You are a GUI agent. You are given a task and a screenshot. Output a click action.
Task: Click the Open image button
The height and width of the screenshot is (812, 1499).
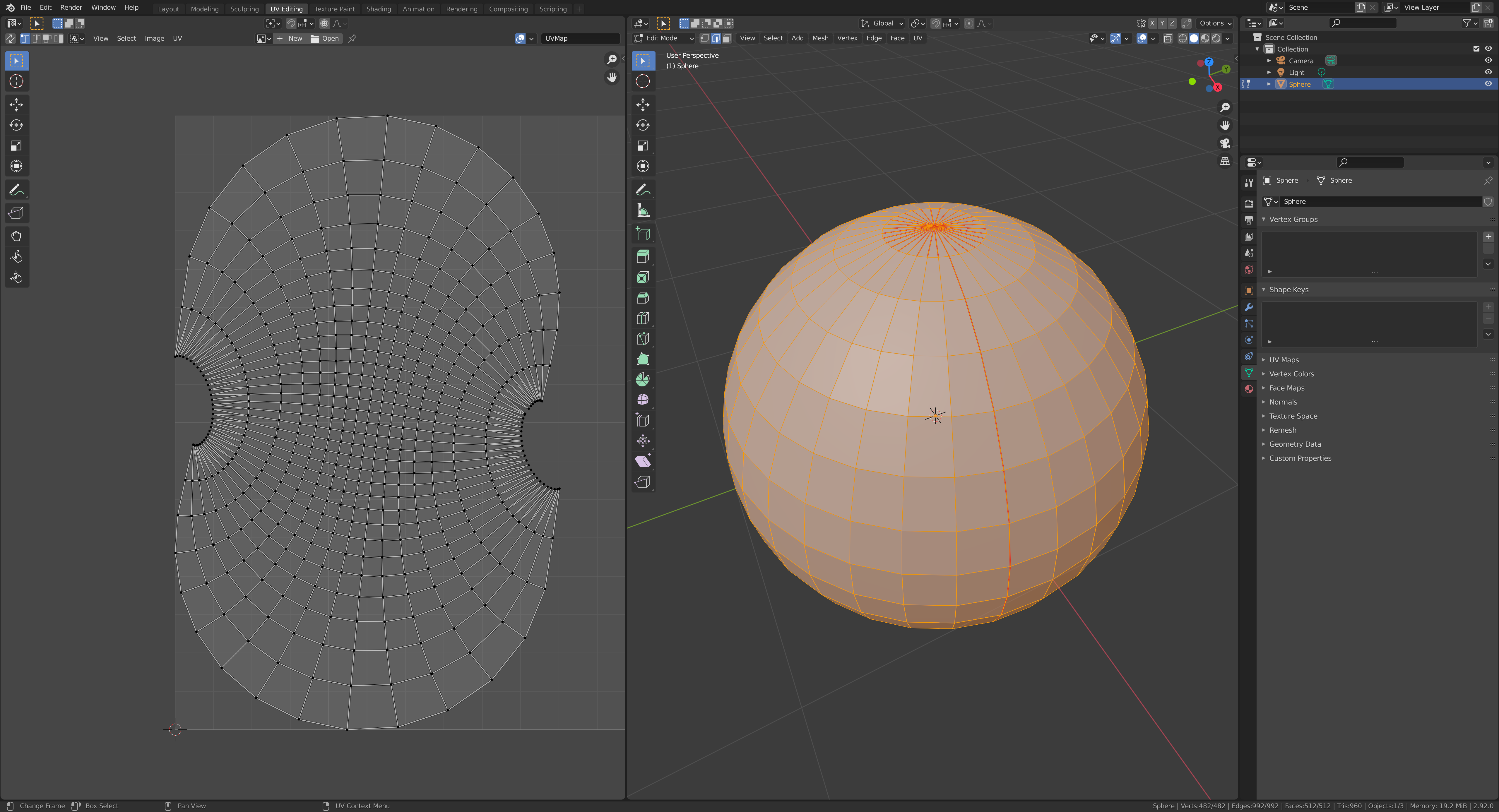coord(325,38)
